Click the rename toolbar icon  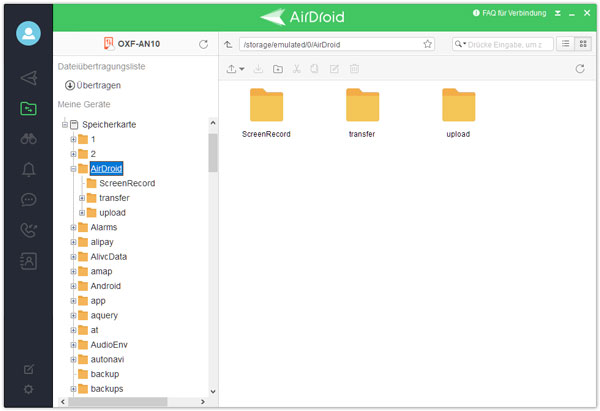click(334, 69)
